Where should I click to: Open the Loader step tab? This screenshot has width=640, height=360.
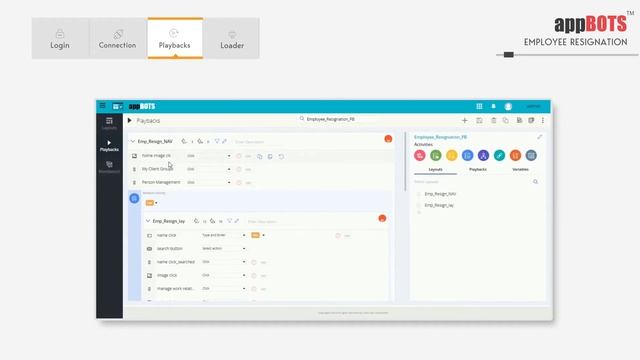coord(232,38)
